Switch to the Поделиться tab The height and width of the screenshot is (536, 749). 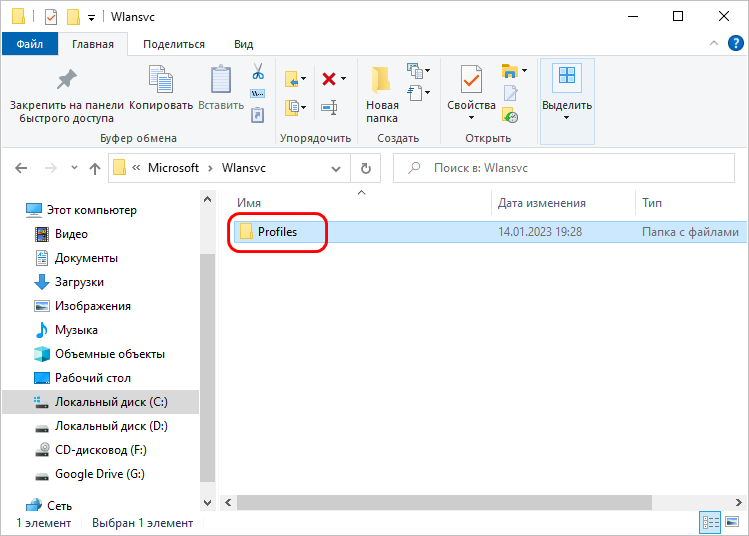(174, 44)
